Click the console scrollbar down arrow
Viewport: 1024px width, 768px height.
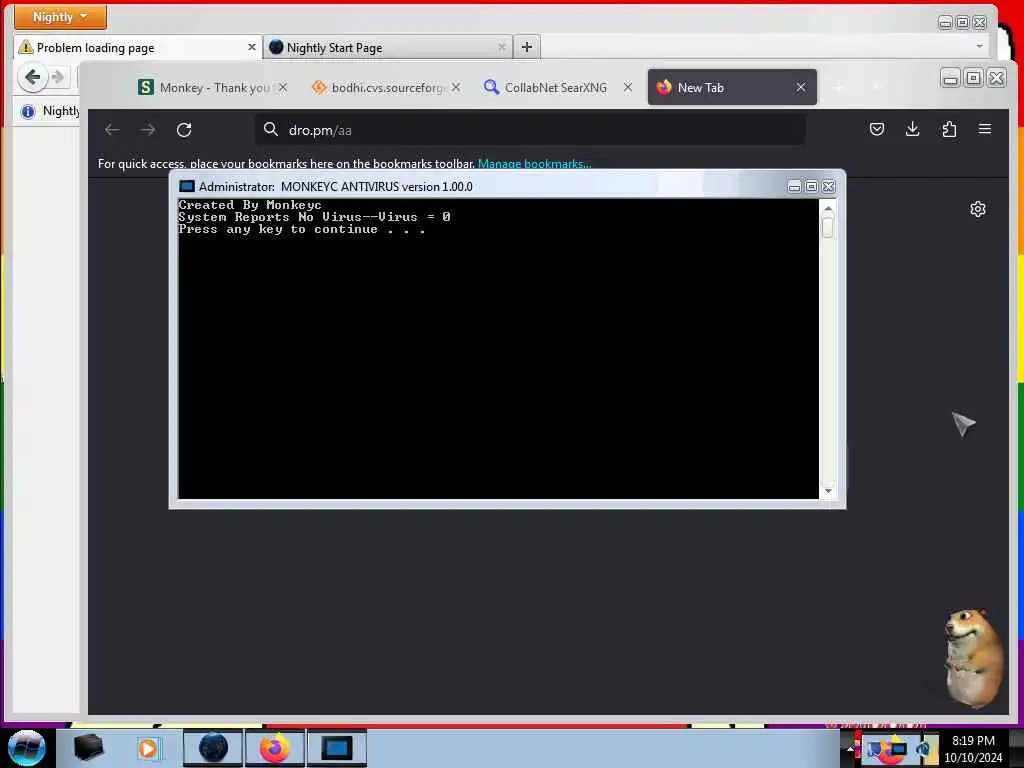click(x=828, y=491)
